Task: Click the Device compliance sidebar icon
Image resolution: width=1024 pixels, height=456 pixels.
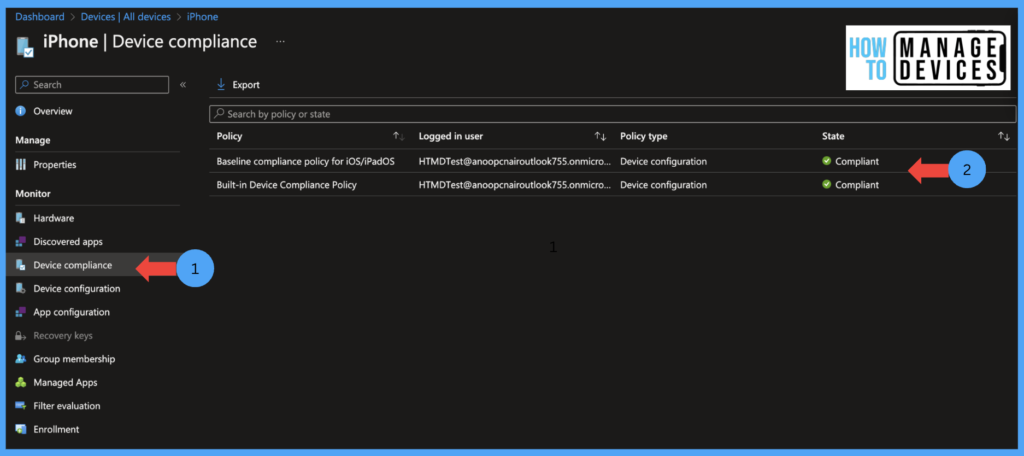Action: (20, 265)
